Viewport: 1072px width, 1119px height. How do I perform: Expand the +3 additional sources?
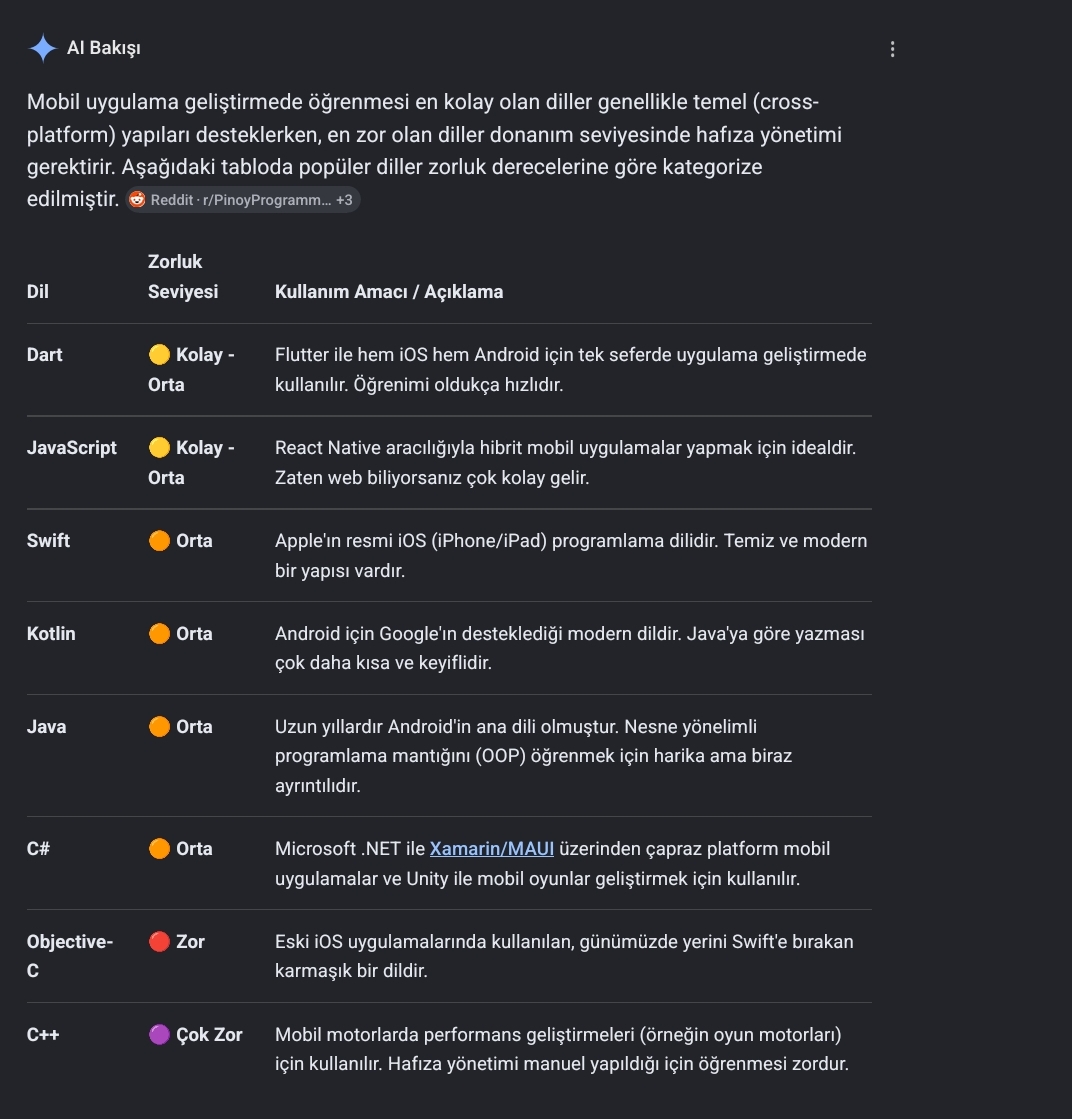click(x=344, y=200)
